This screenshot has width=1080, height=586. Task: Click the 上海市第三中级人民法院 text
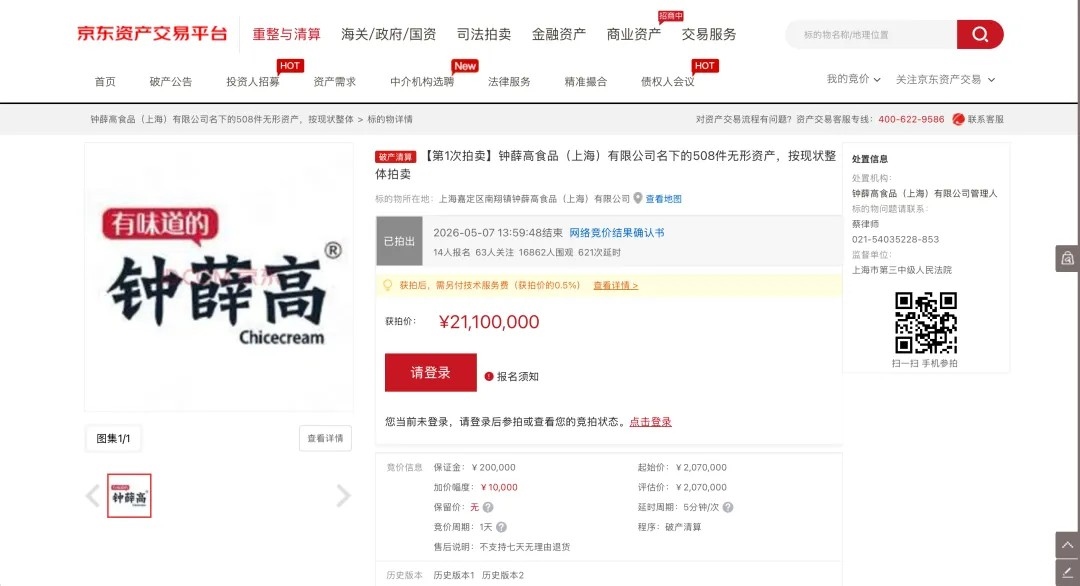click(x=902, y=270)
